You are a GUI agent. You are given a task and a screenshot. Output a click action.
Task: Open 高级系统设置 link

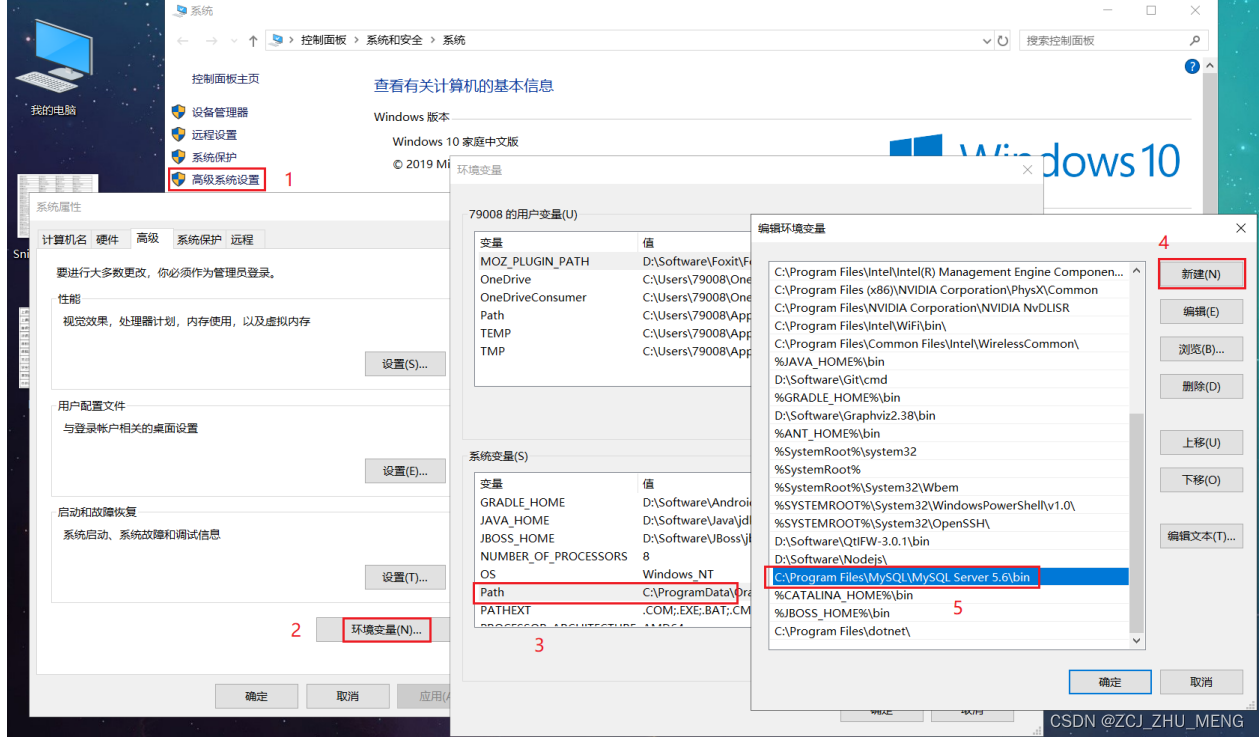pyautogui.click(x=226, y=180)
